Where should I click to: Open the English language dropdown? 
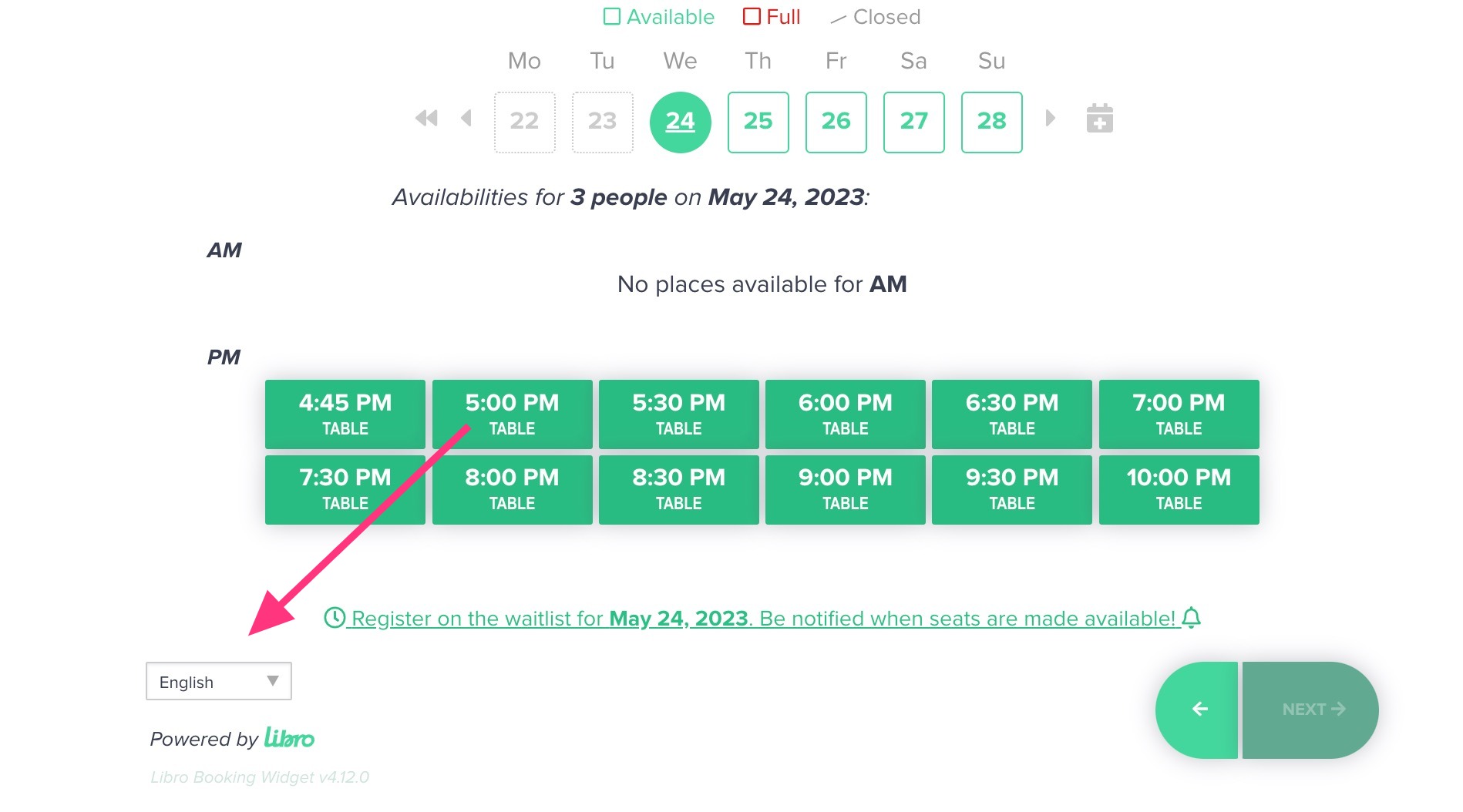point(219,682)
